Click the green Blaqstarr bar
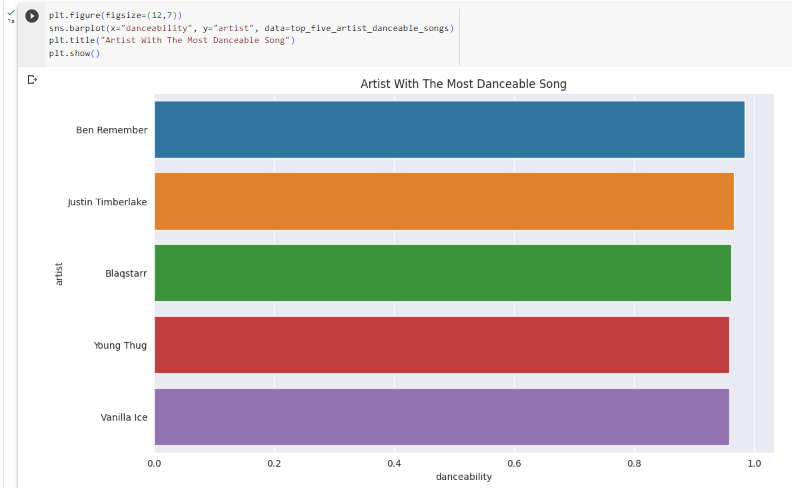 click(442, 273)
